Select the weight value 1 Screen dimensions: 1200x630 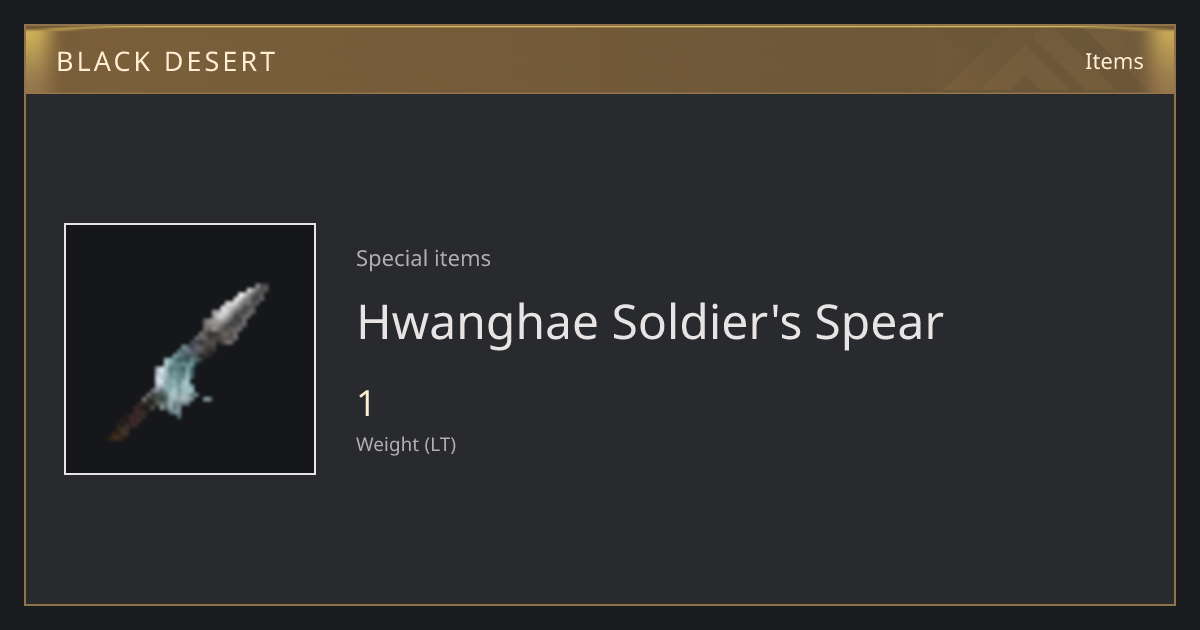pyautogui.click(x=366, y=404)
